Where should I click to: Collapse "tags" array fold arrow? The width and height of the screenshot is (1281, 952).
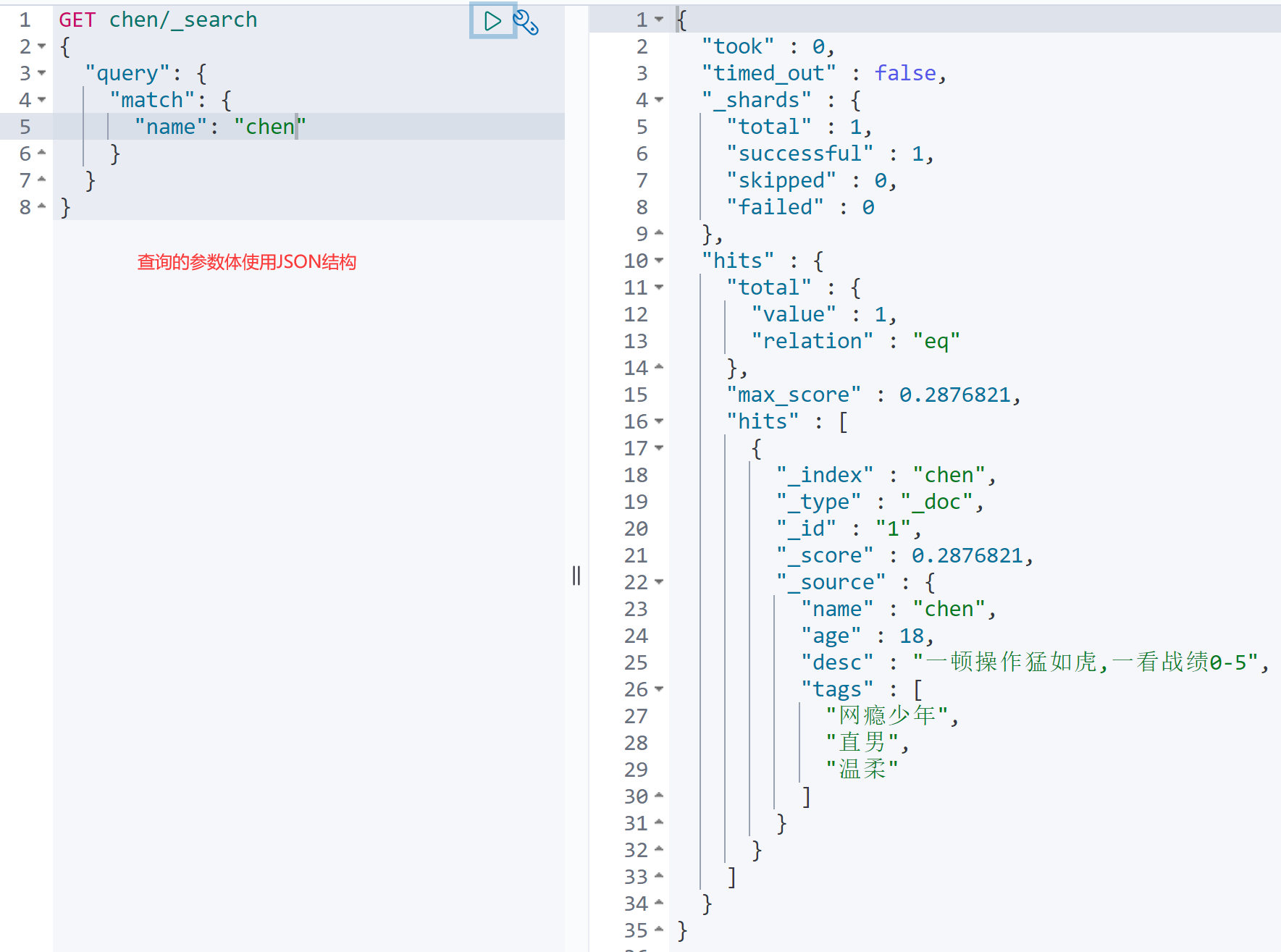[x=659, y=689]
